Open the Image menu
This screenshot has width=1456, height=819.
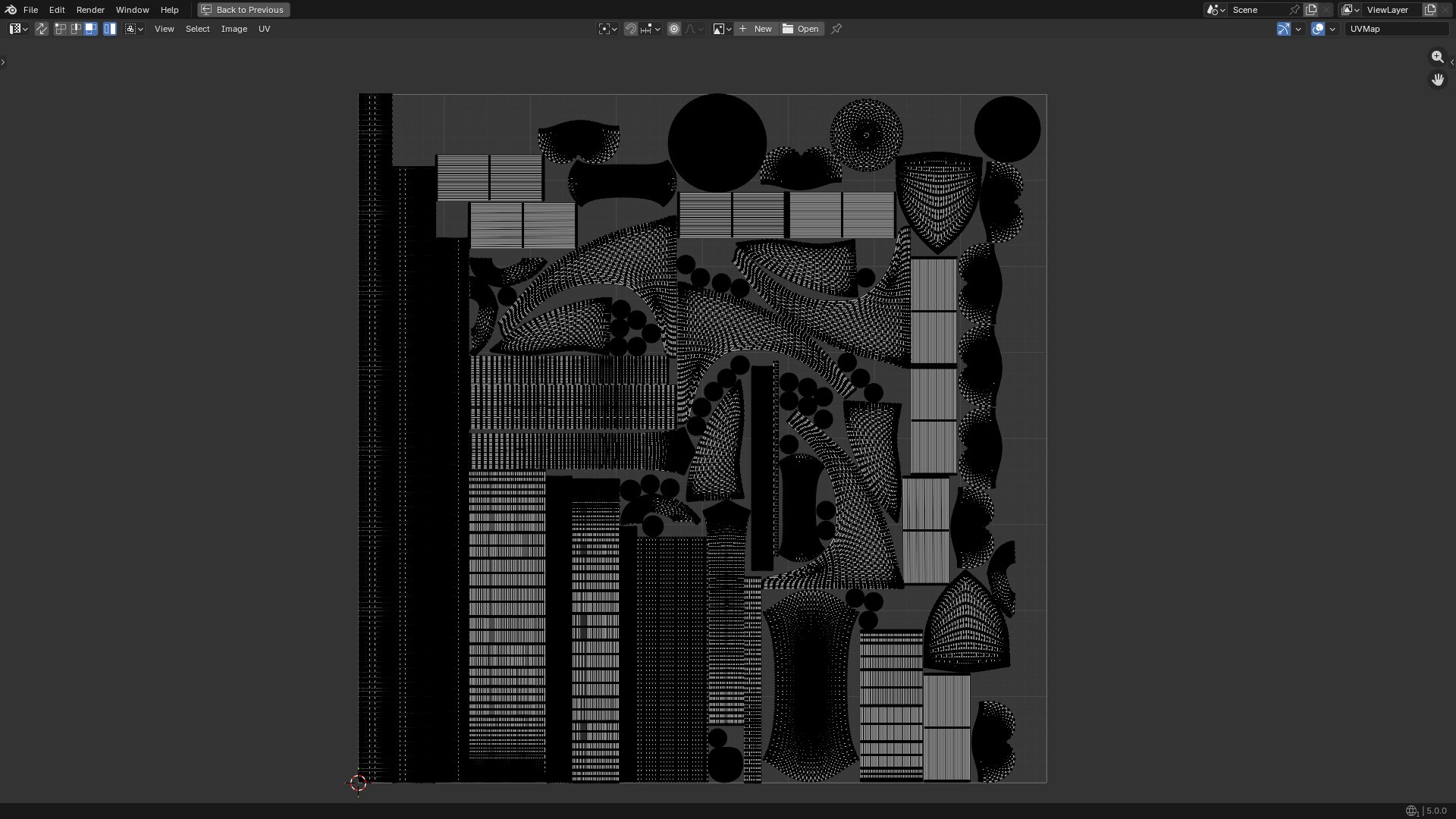pyautogui.click(x=234, y=29)
